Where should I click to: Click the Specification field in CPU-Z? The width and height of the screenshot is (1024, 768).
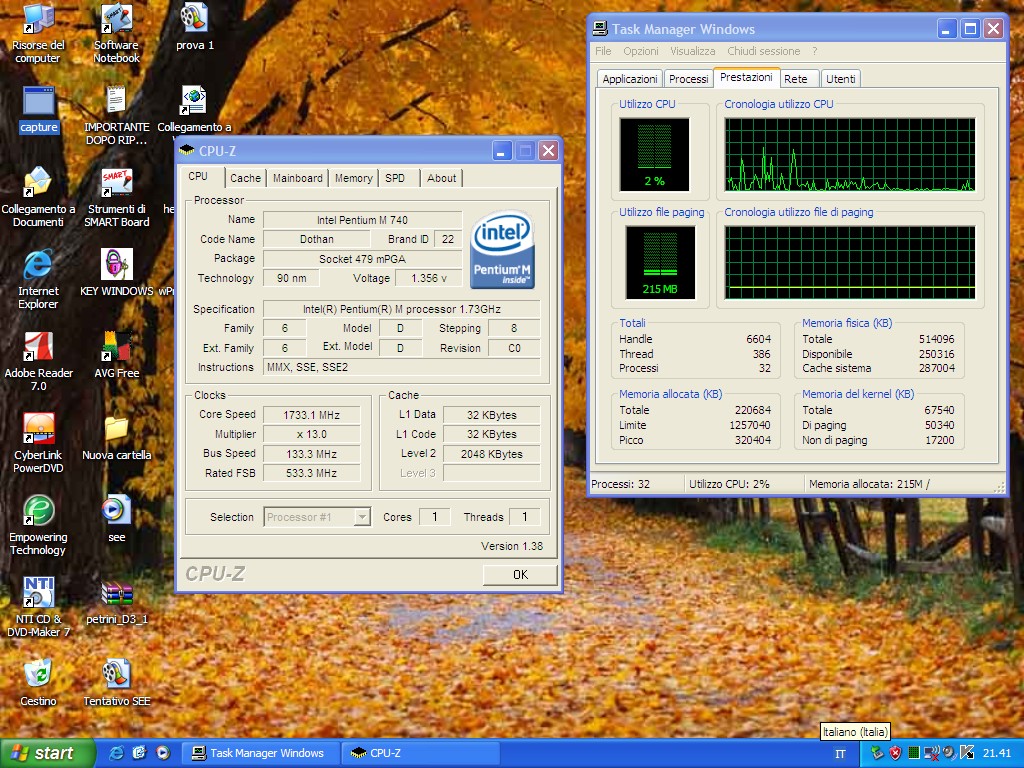(402, 309)
